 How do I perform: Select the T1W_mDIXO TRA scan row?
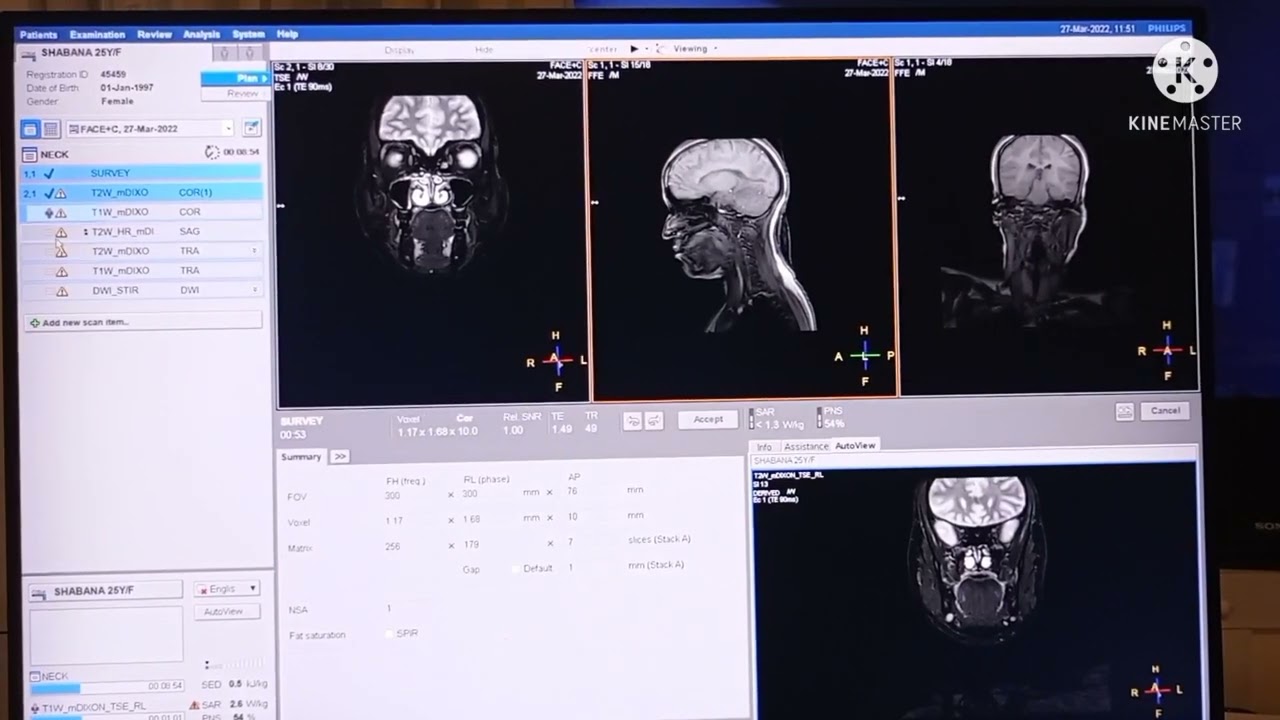pyautogui.click(x=142, y=271)
